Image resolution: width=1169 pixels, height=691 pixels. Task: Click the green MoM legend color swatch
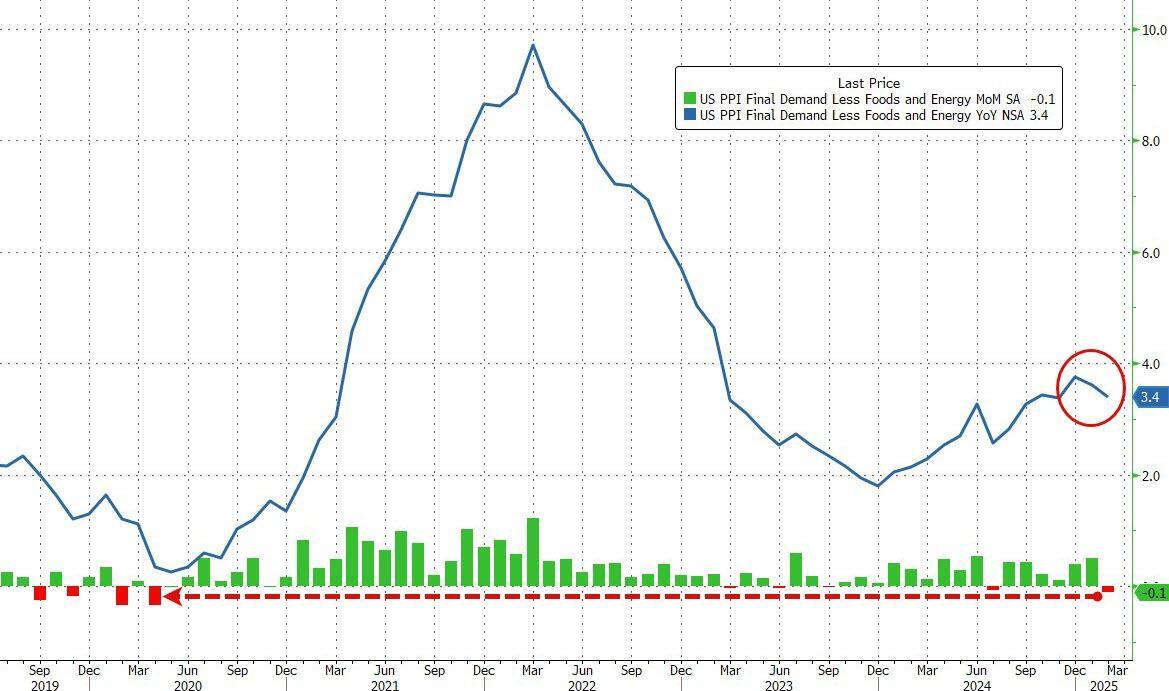689,99
